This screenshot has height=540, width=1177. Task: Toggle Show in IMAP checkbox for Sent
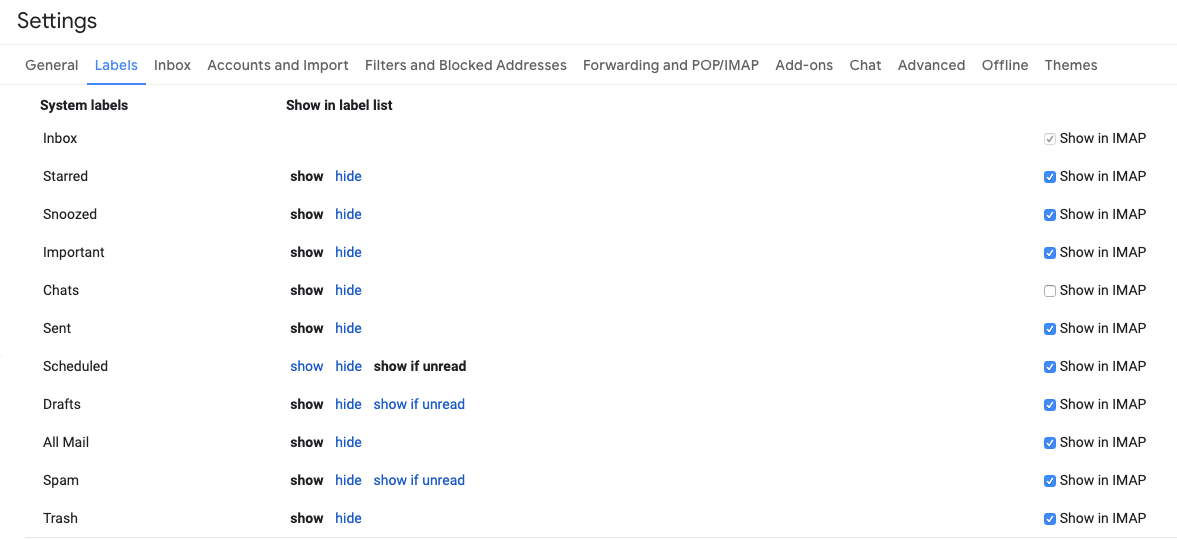click(x=1050, y=329)
